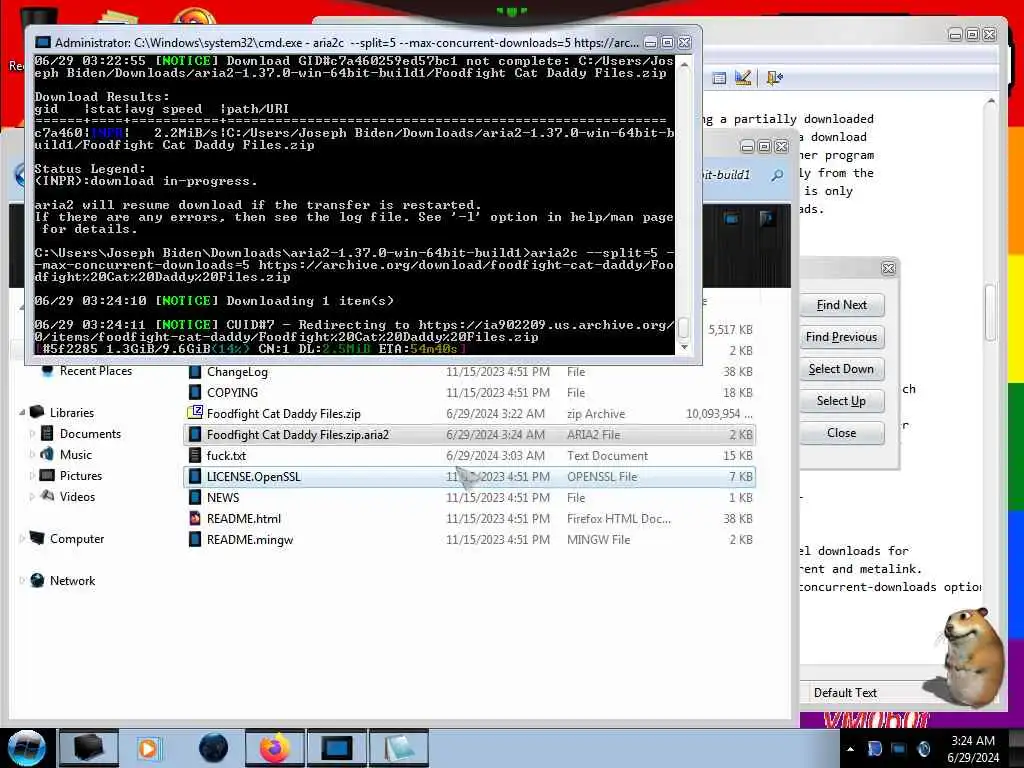Select Libraries in navigation pane
This screenshot has height=768, width=1024.
click(x=72, y=413)
